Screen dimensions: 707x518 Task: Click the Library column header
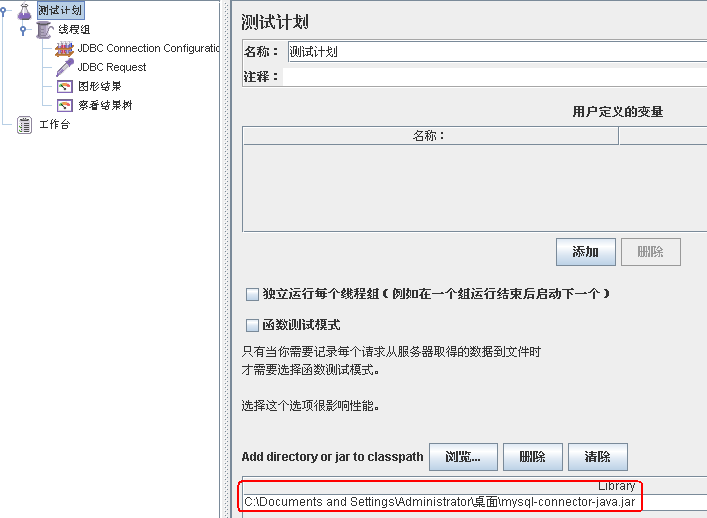(475, 486)
